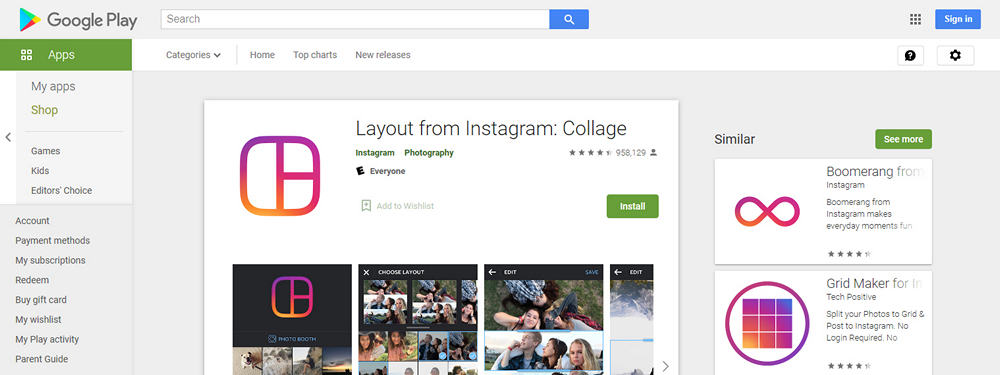Open Account link

pos(32,221)
